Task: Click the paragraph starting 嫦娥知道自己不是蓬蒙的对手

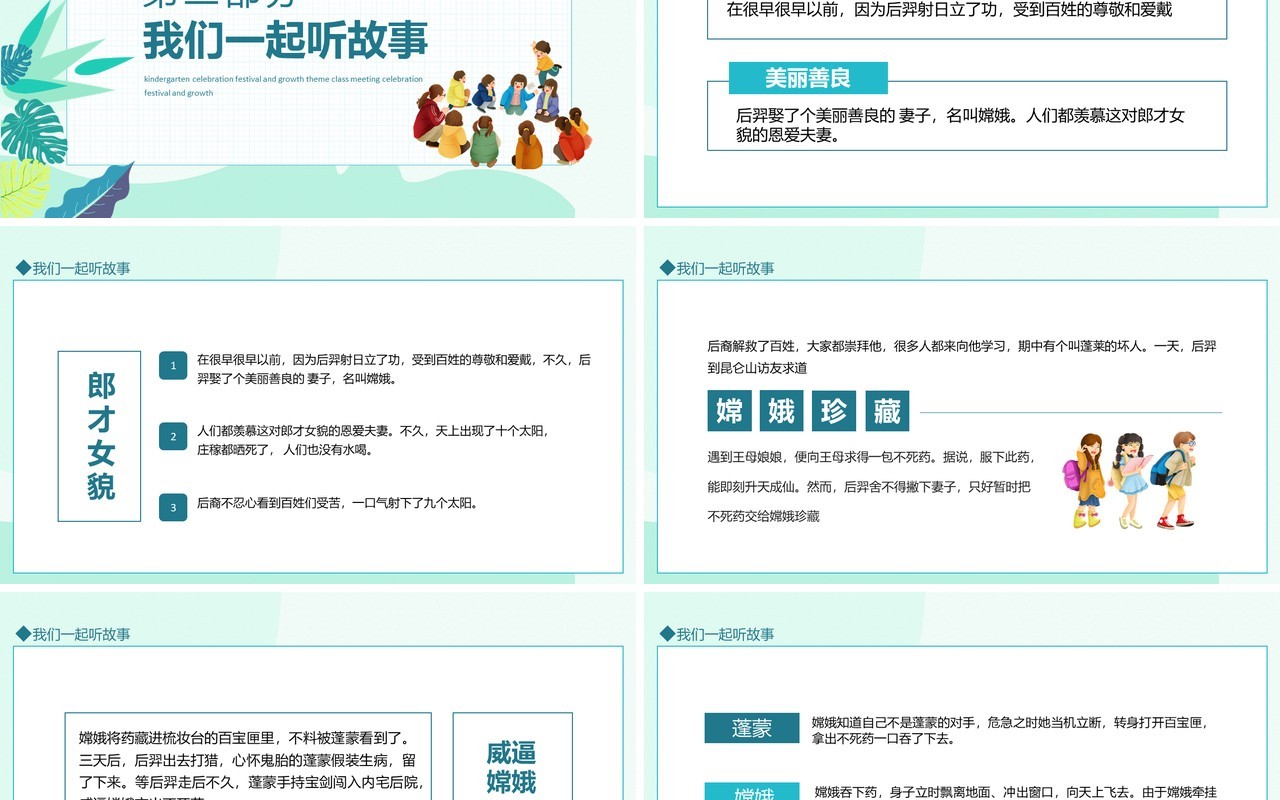Action: coord(1009,731)
